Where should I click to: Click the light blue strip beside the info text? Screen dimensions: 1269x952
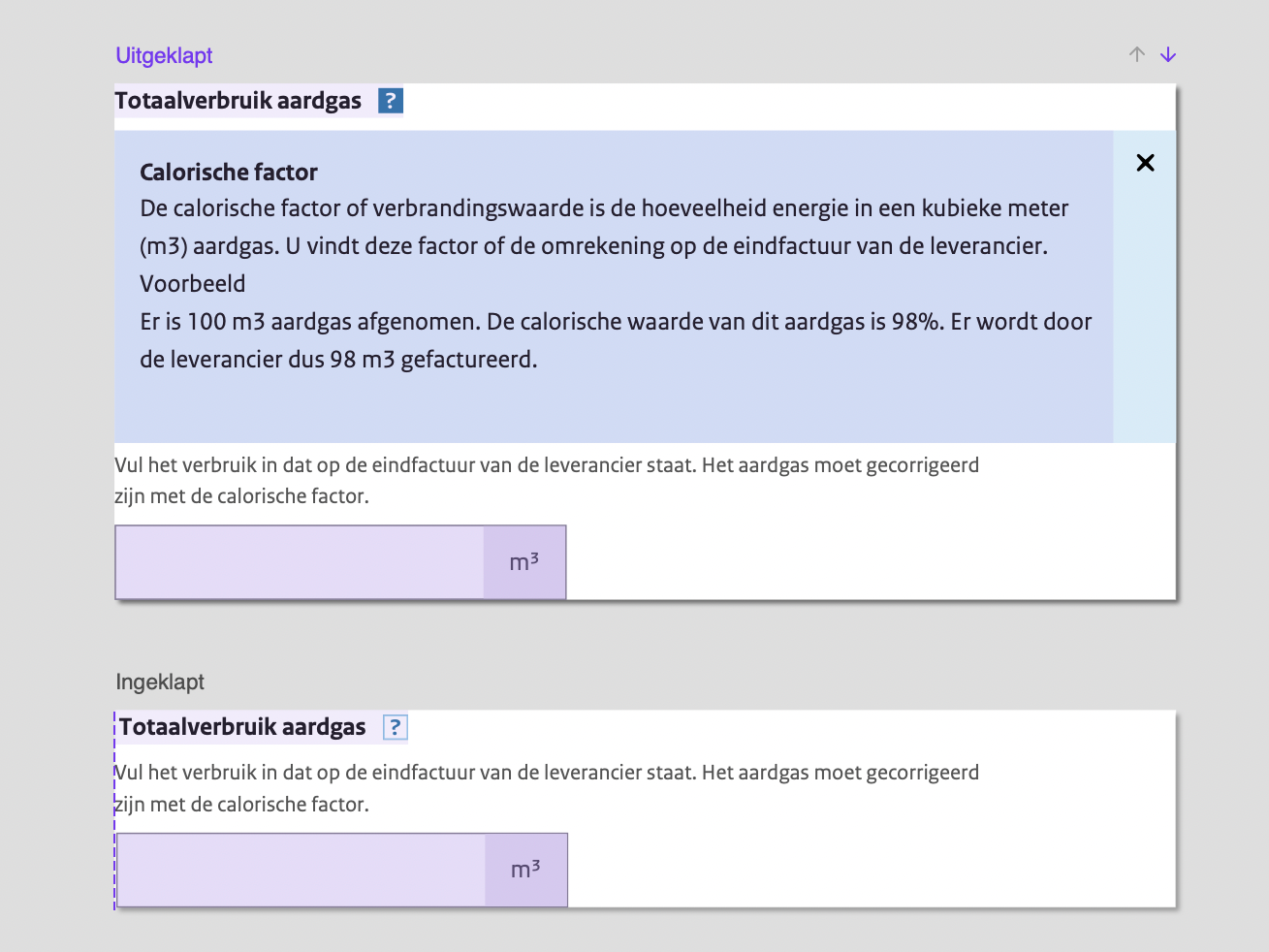coord(1143,291)
